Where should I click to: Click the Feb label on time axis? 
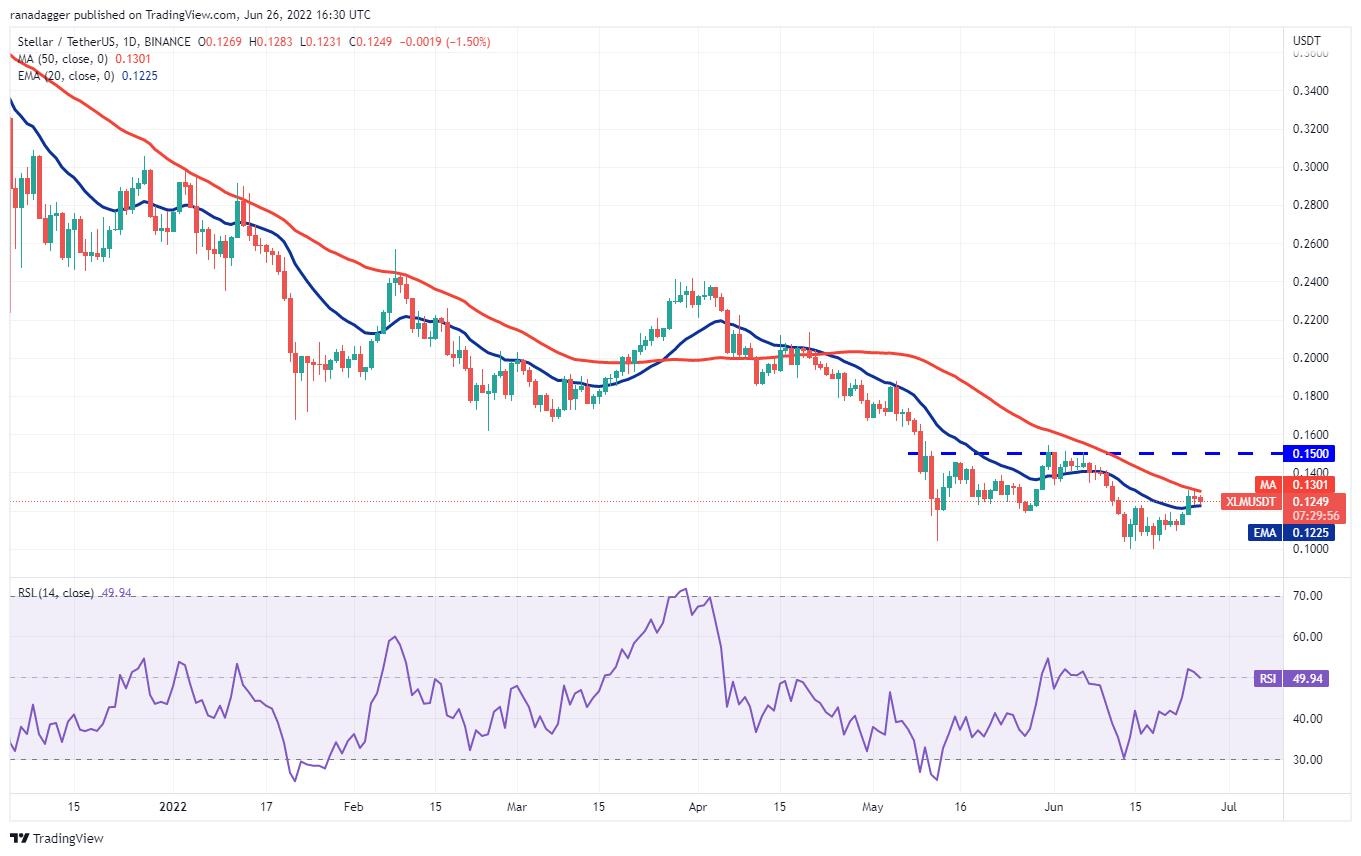351,805
